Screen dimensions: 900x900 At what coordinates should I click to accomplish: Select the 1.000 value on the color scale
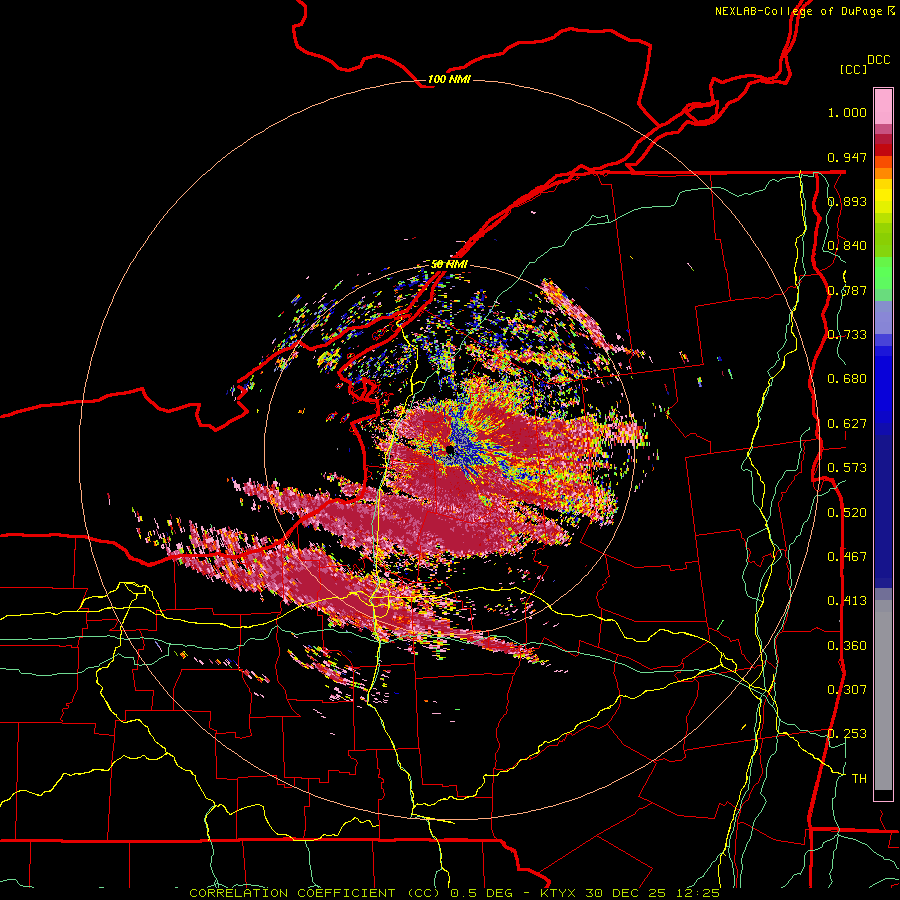tap(847, 112)
